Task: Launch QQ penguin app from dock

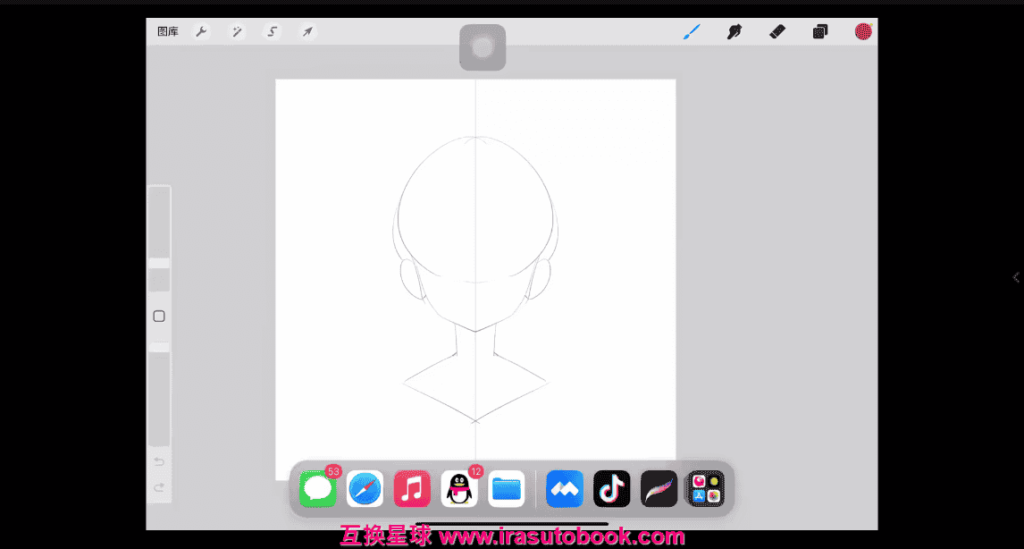Action: point(459,489)
